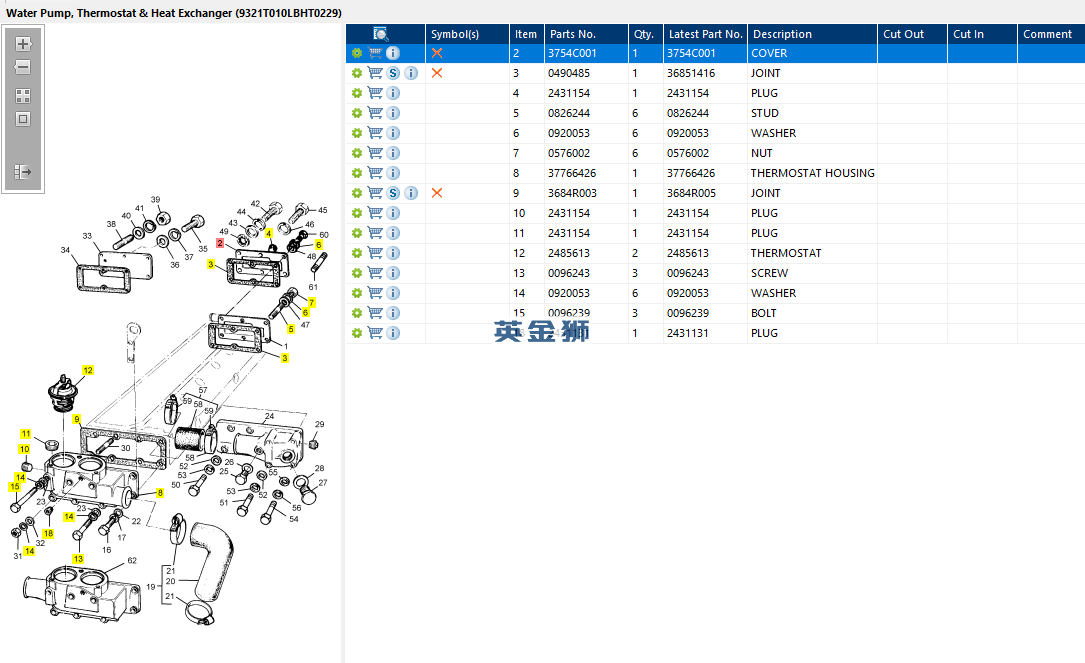Click yellow callout 4 in the diagram

click(269, 233)
